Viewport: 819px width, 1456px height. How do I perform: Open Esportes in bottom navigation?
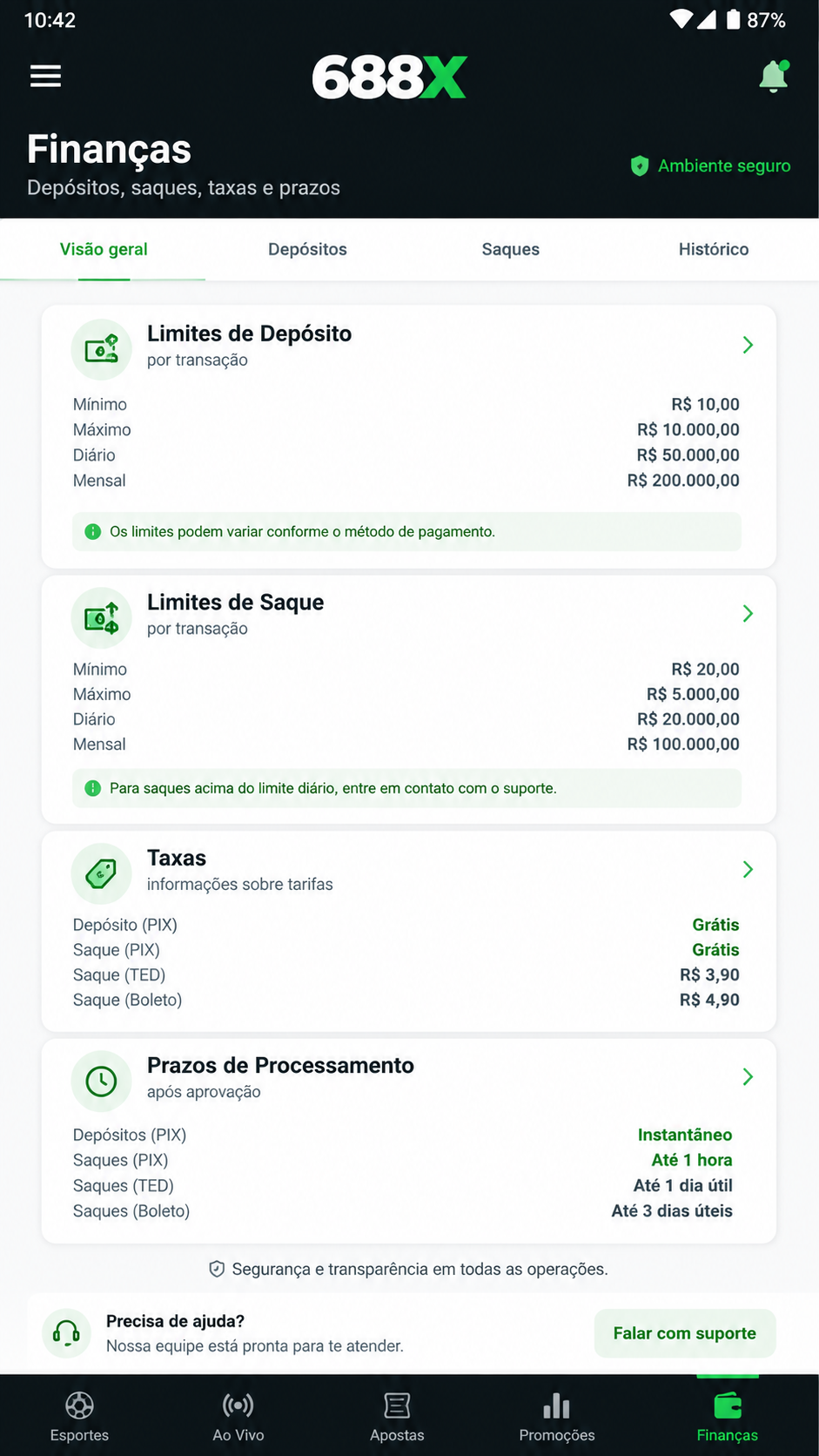[79, 1416]
